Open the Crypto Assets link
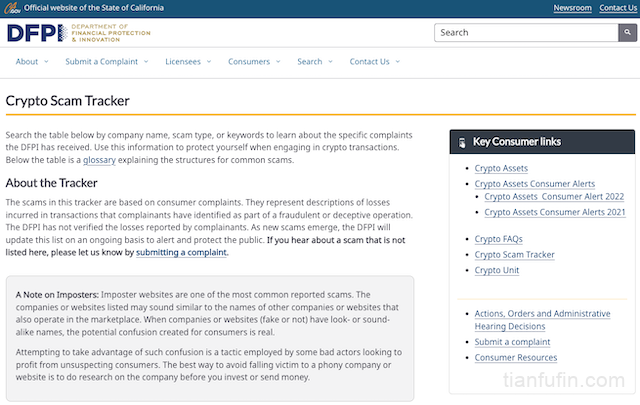640x405 pixels. (501, 168)
